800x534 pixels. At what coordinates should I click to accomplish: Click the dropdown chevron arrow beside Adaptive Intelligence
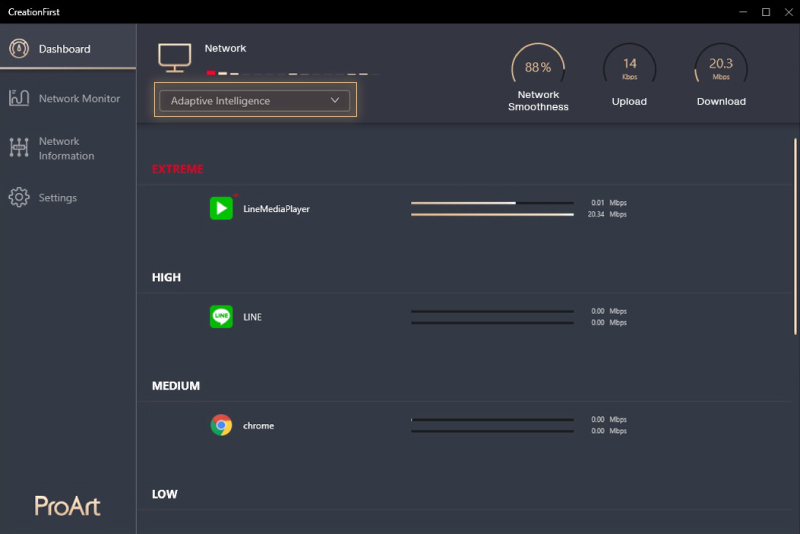click(x=335, y=101)
